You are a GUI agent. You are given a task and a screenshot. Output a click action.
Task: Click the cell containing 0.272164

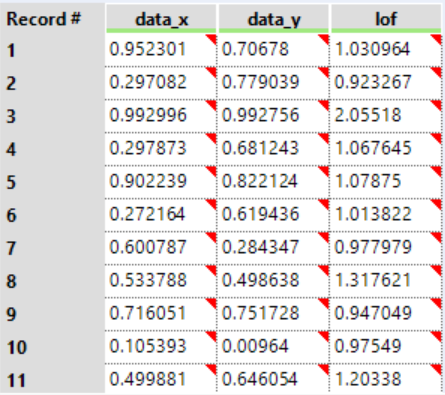click(x=161, y=215)
